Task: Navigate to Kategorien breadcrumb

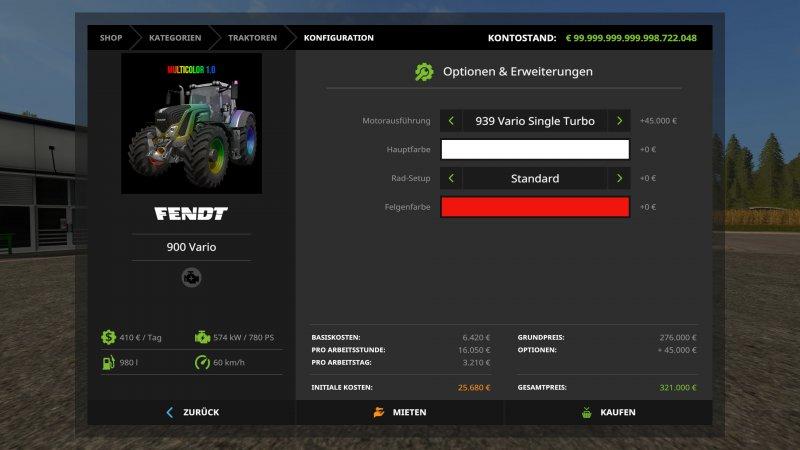Action: click(175, 38)
